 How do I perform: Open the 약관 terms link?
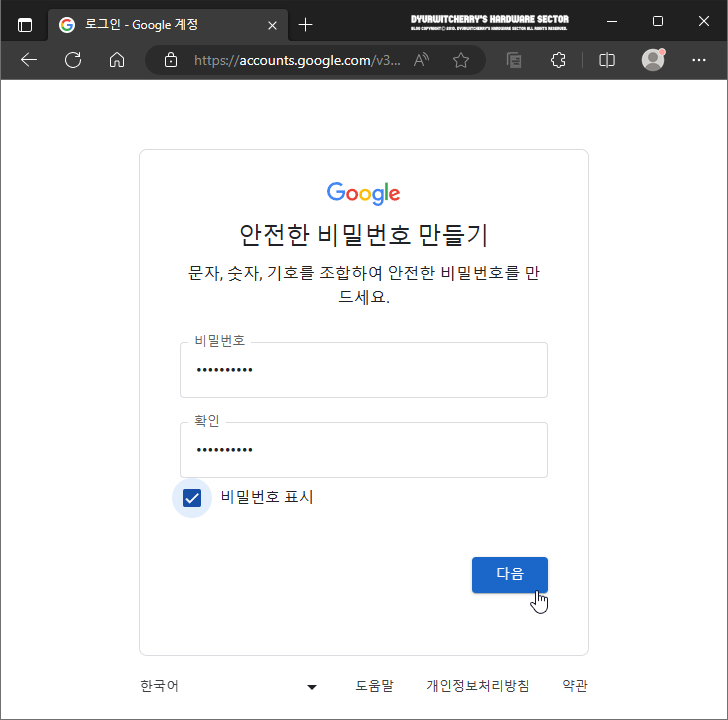pyautogui.click(x=575, y=686)
